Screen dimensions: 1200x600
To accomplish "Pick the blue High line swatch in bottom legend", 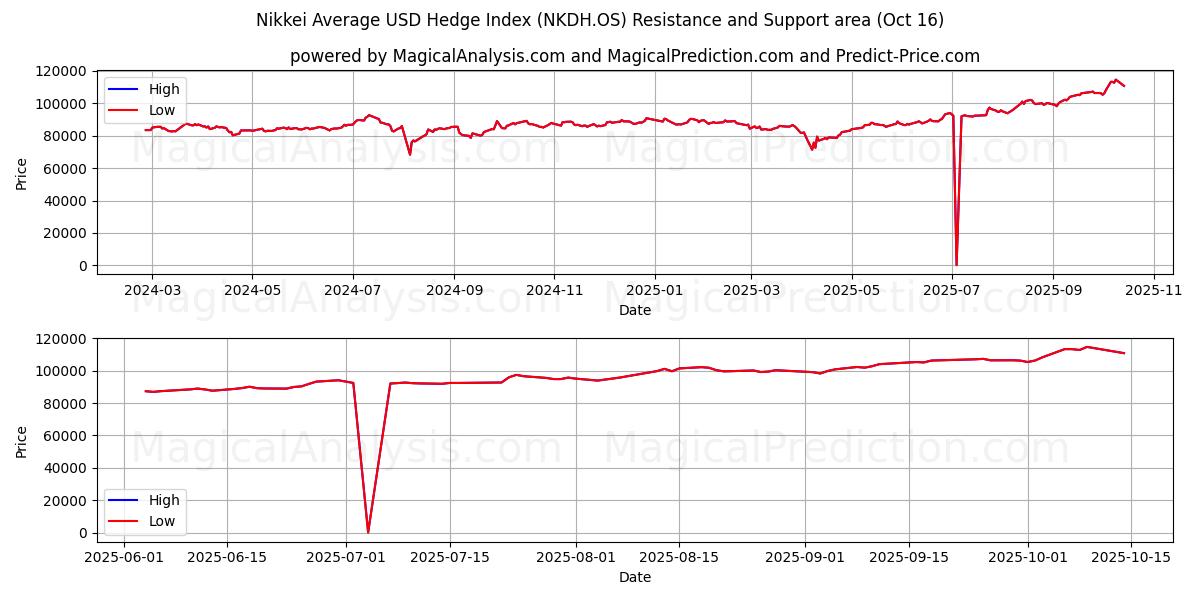I will pos(123,500).
